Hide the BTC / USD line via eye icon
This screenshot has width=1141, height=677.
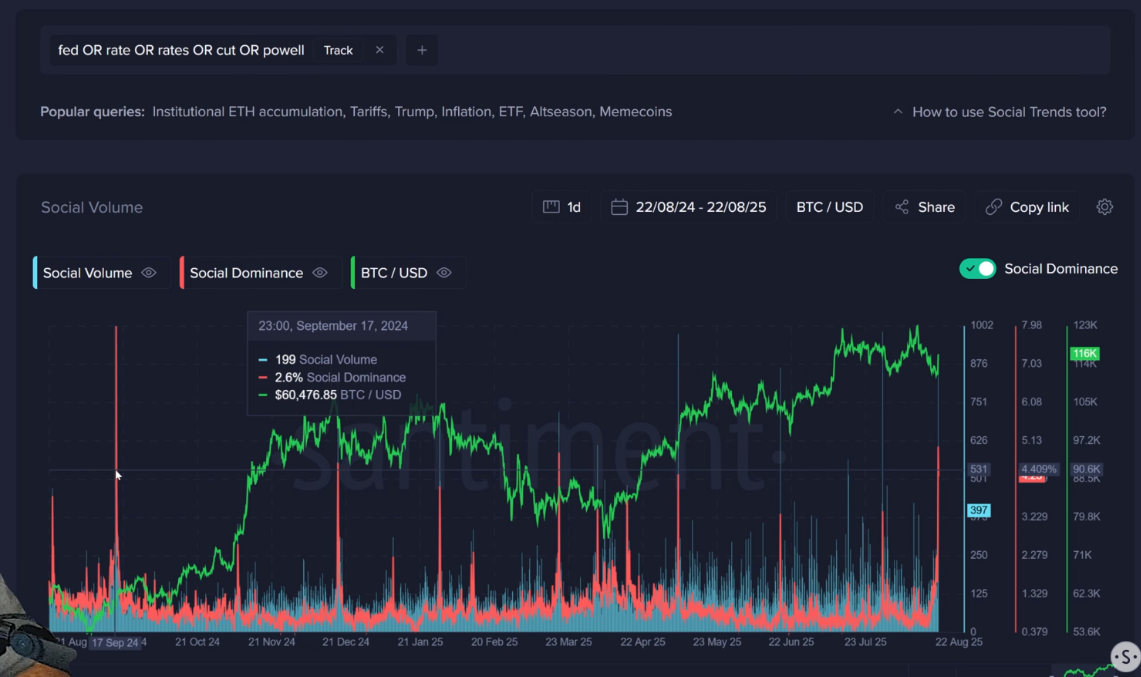[444, 273]
